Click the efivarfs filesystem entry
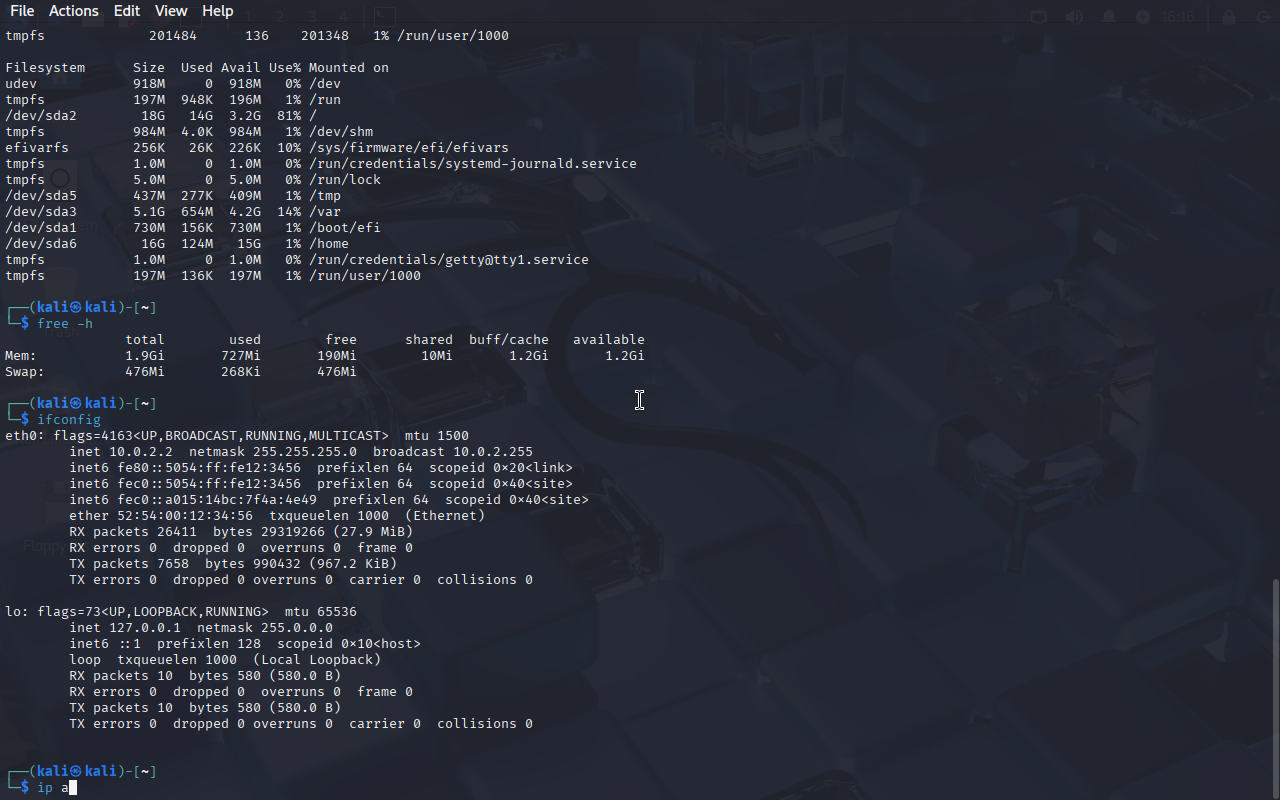This screenshot has height=800, width=1280. tap(37, 148)
